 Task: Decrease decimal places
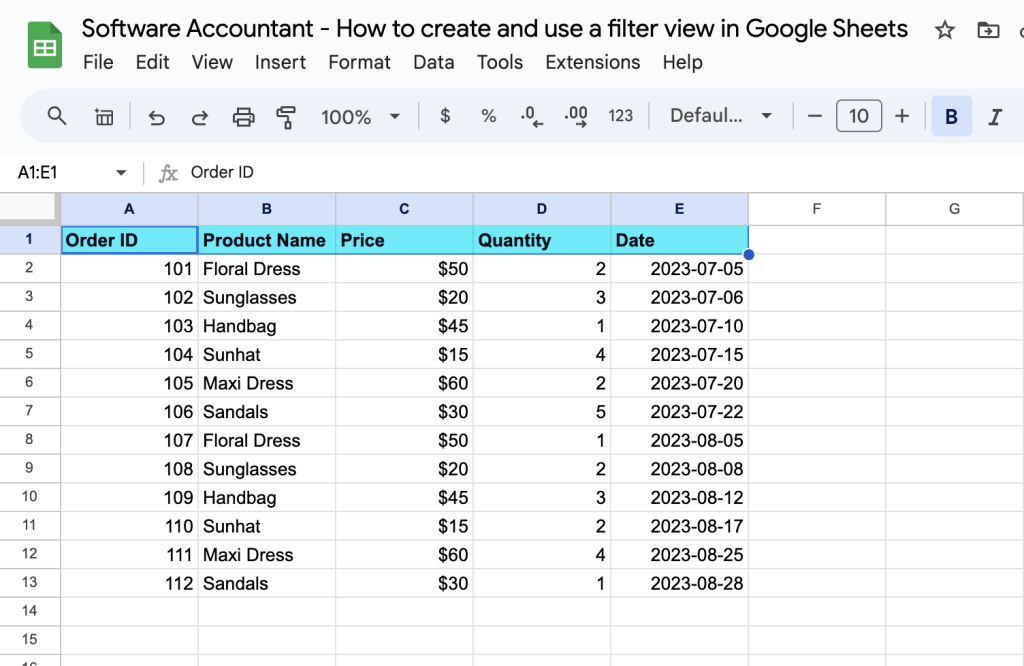531,117
